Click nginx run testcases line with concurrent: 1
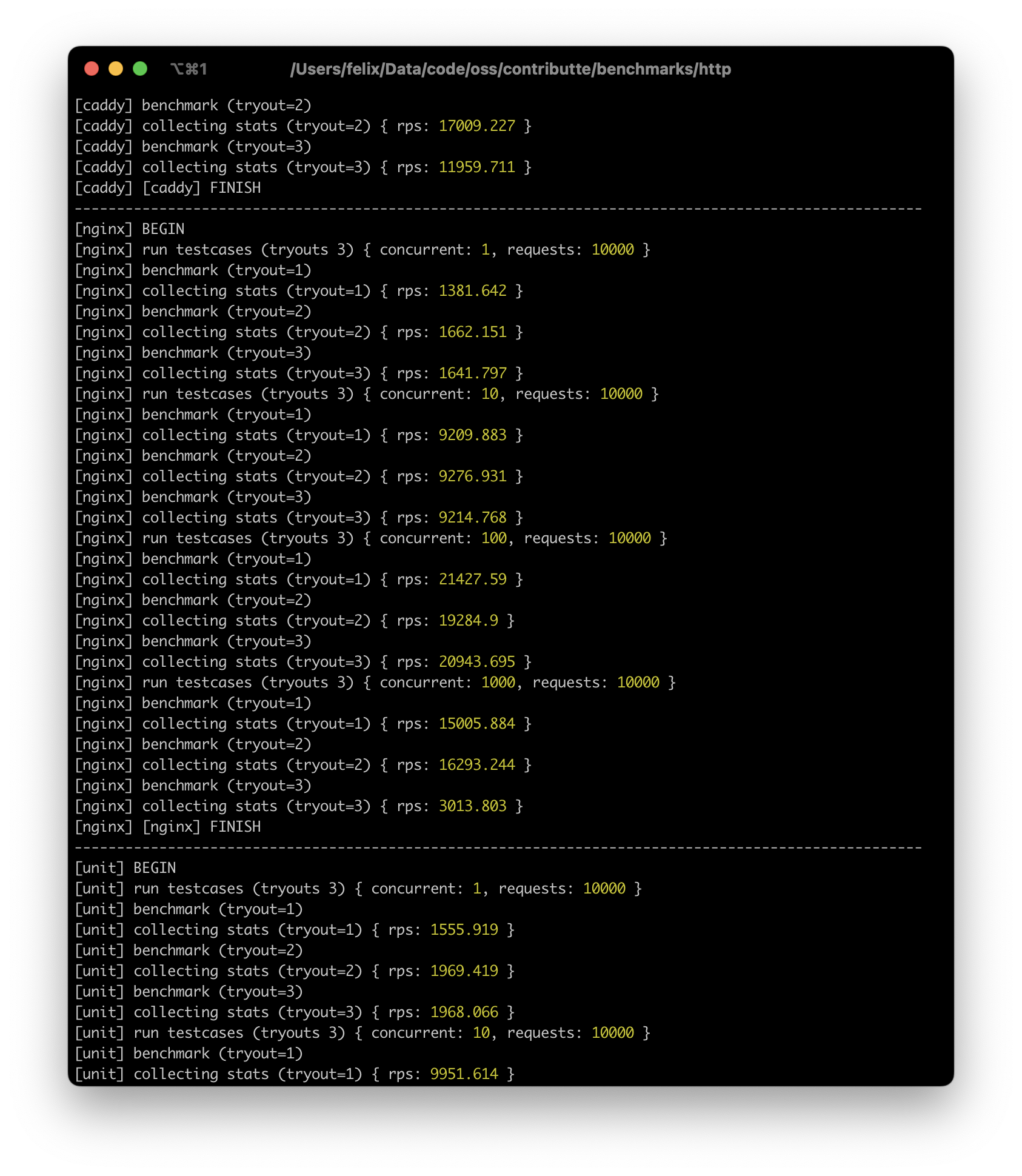Screen dimensions: 1022x1176 point(362,250)
